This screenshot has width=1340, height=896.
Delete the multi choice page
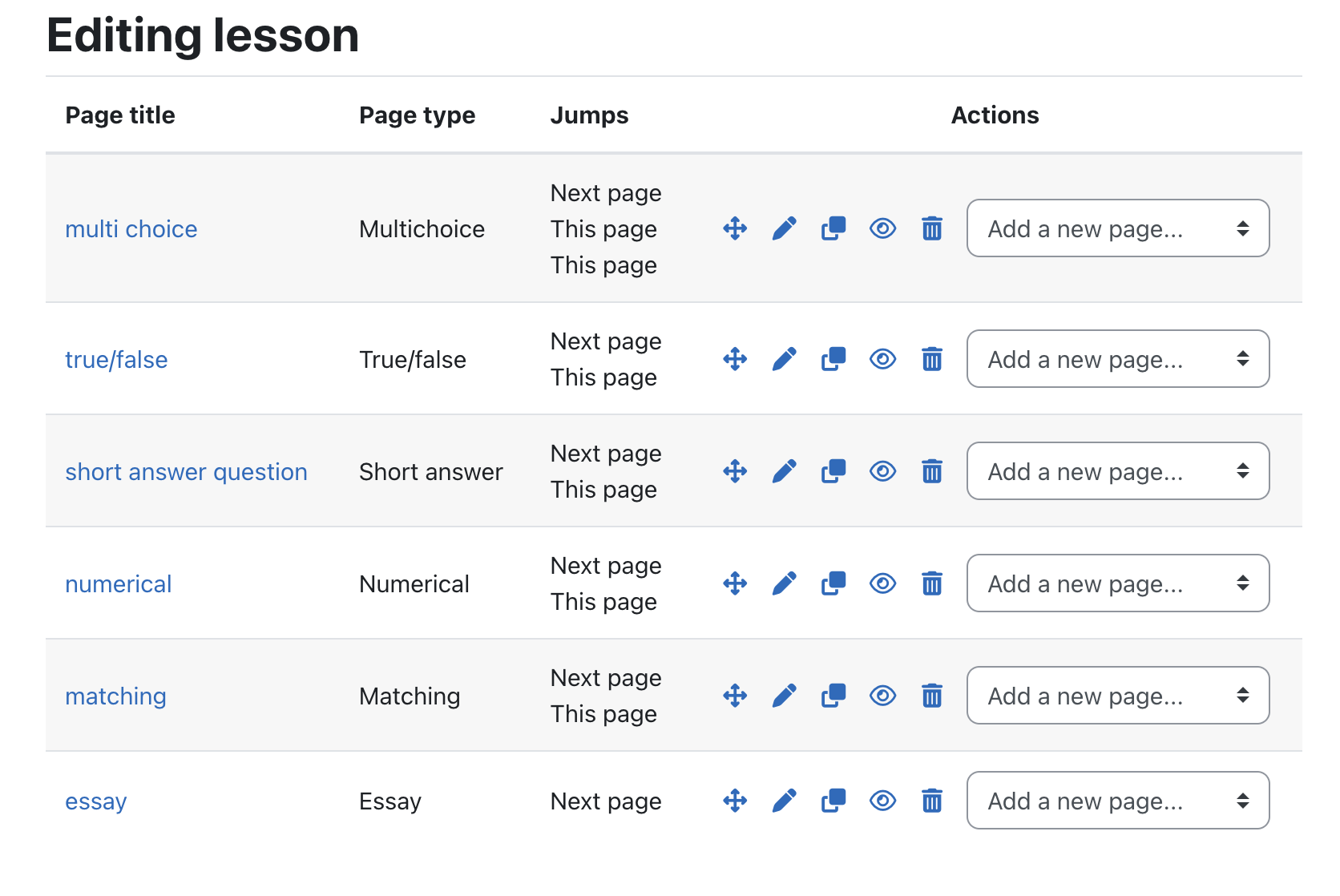pyautogui.click(x=932, y=228)
